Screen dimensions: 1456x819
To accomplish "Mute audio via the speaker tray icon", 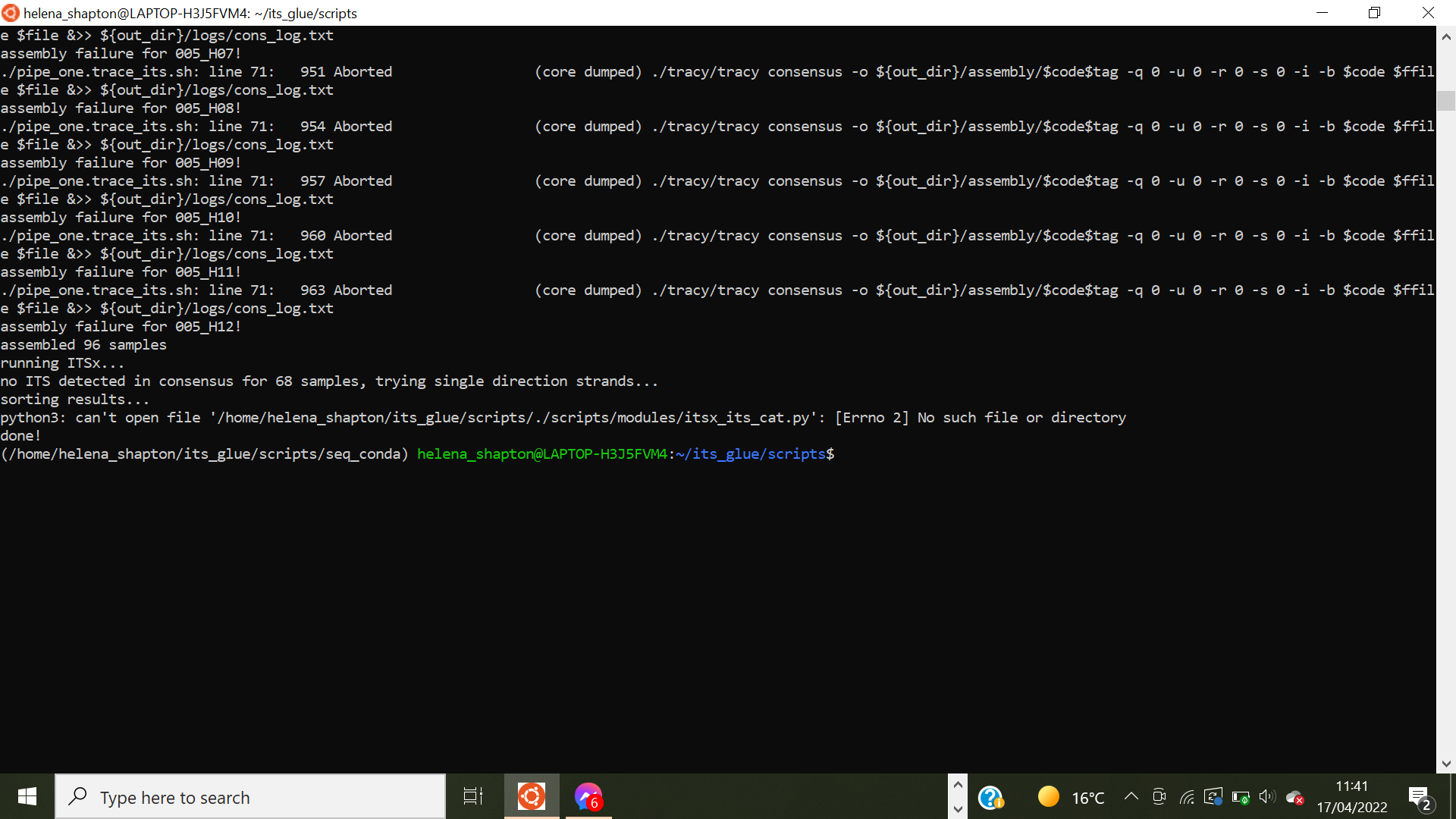I will click(1266, 796).
